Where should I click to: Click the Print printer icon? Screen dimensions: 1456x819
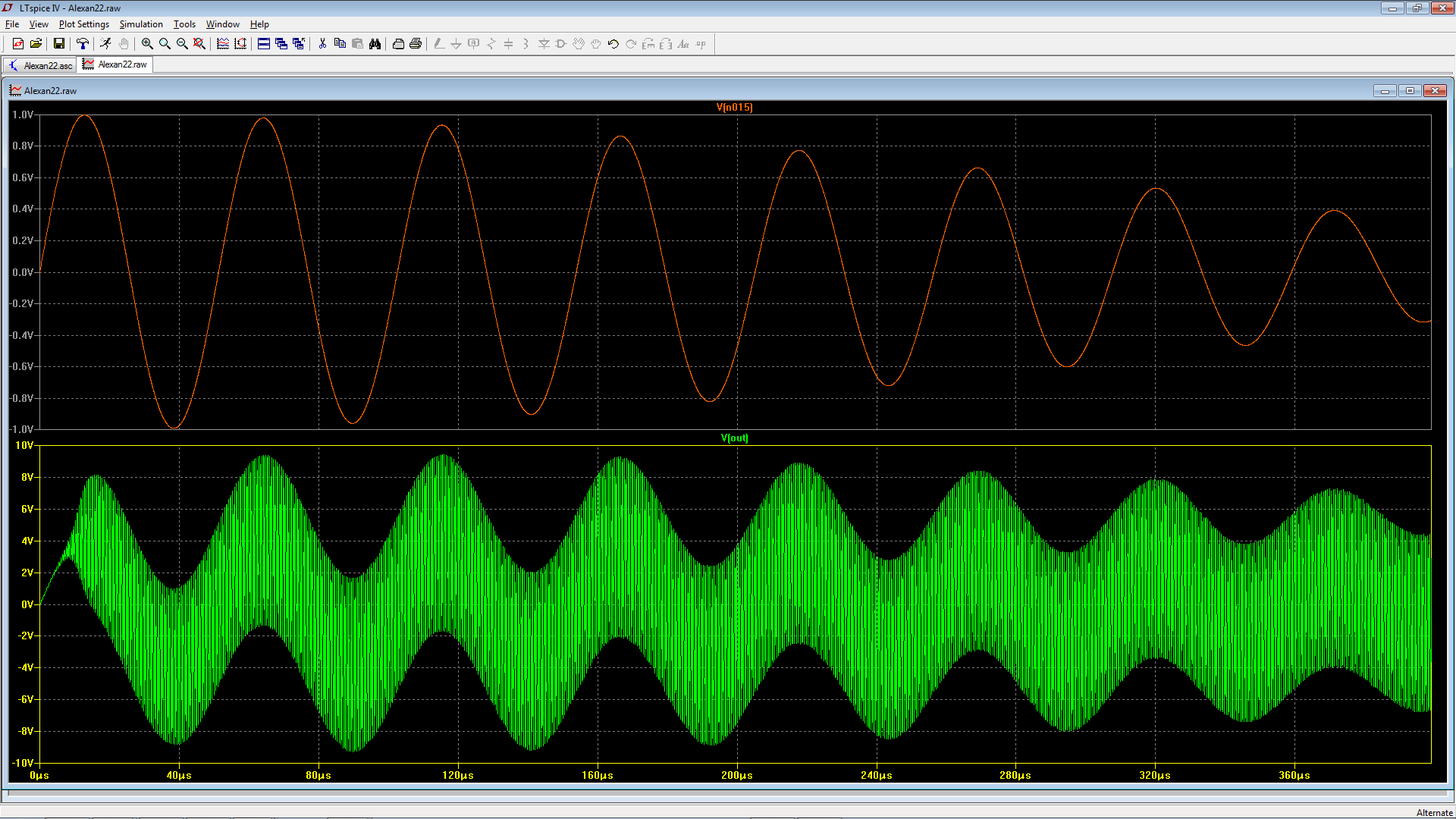point(416,44)
